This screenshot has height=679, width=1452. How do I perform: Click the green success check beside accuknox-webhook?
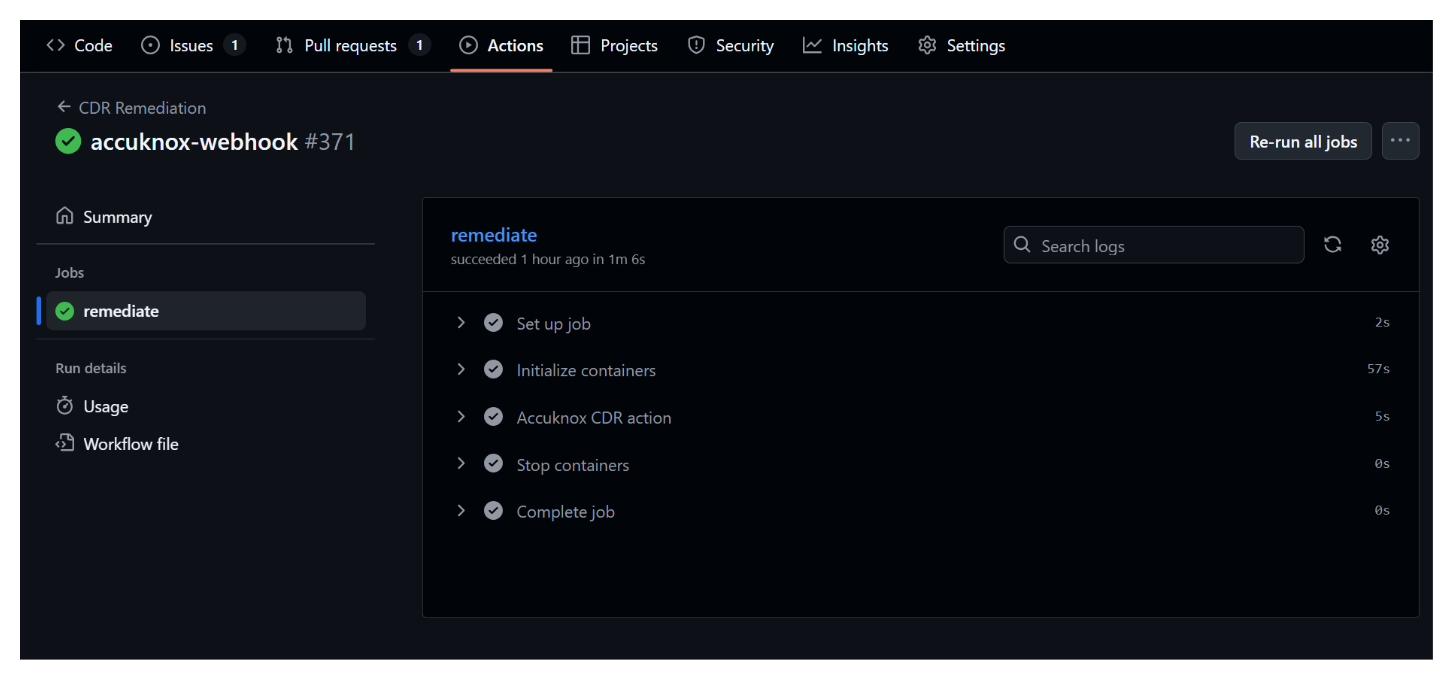[68, 142]
